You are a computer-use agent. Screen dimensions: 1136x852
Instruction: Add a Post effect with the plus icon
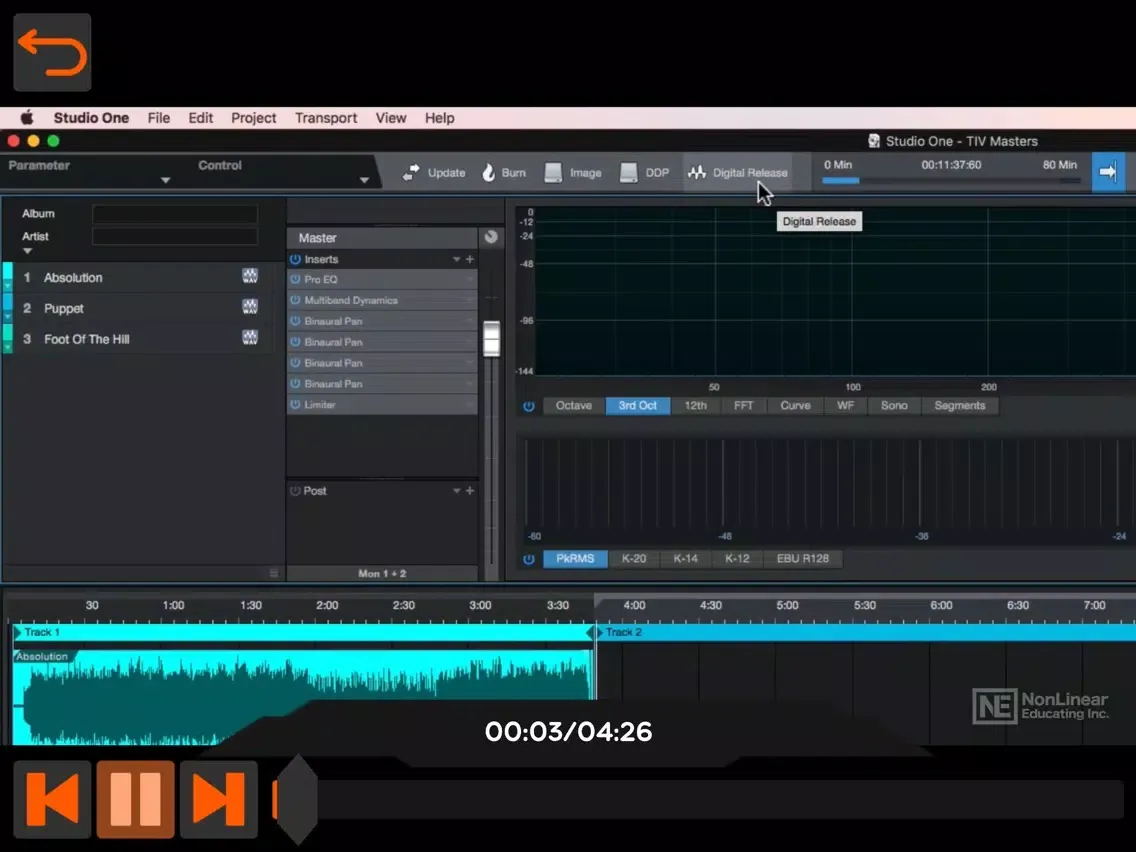click(469, 490)
